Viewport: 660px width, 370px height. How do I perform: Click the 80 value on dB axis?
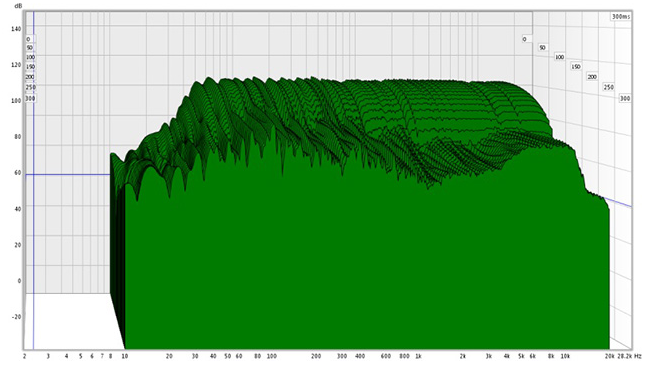(17, 137)
